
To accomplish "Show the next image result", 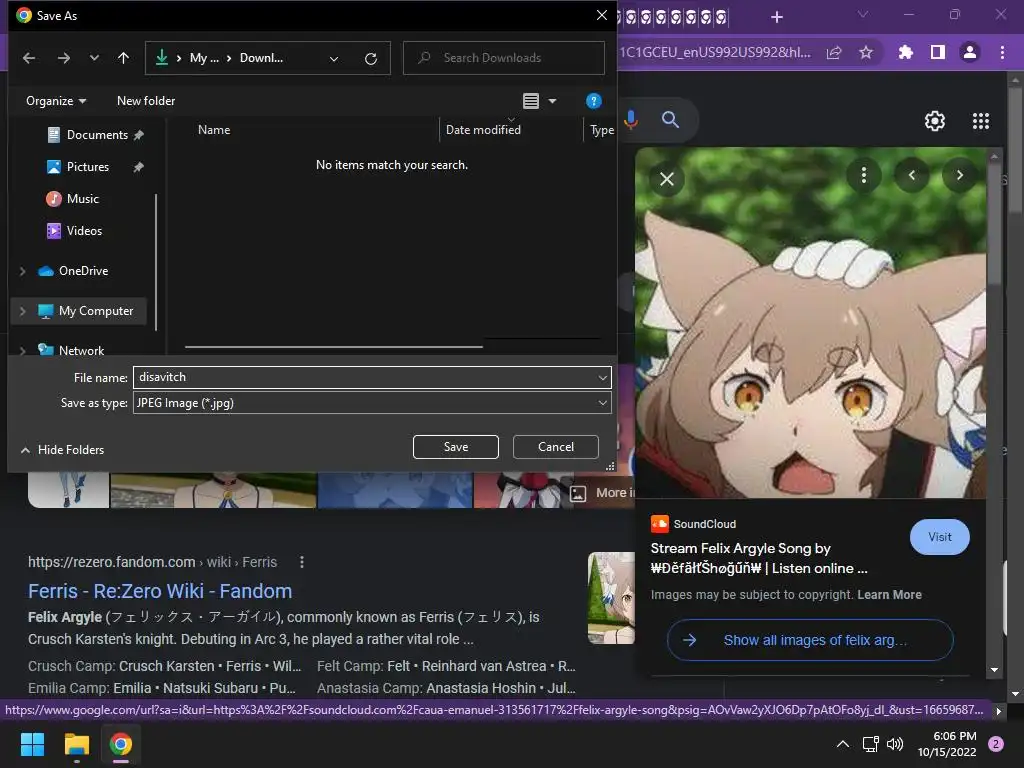I will [959, 175].
